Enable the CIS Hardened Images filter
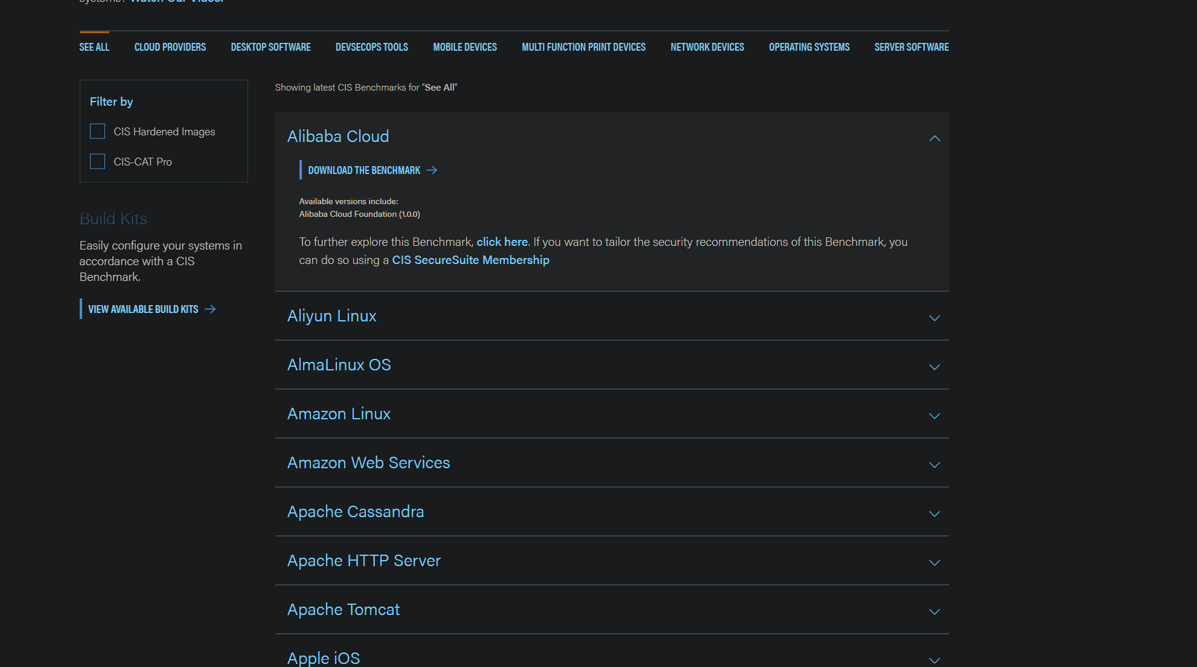Screen dimensions: 1197x667 click(98, 131)
